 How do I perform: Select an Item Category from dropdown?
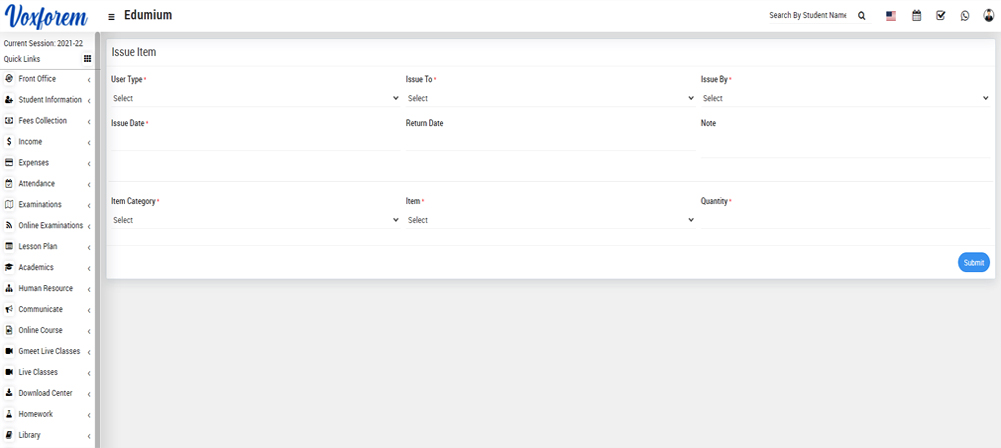255,220
